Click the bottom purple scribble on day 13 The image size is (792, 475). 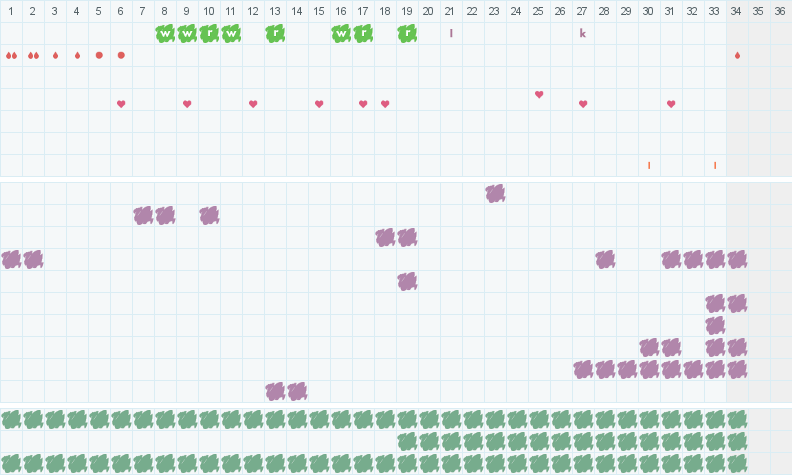[x=275, y=391]
